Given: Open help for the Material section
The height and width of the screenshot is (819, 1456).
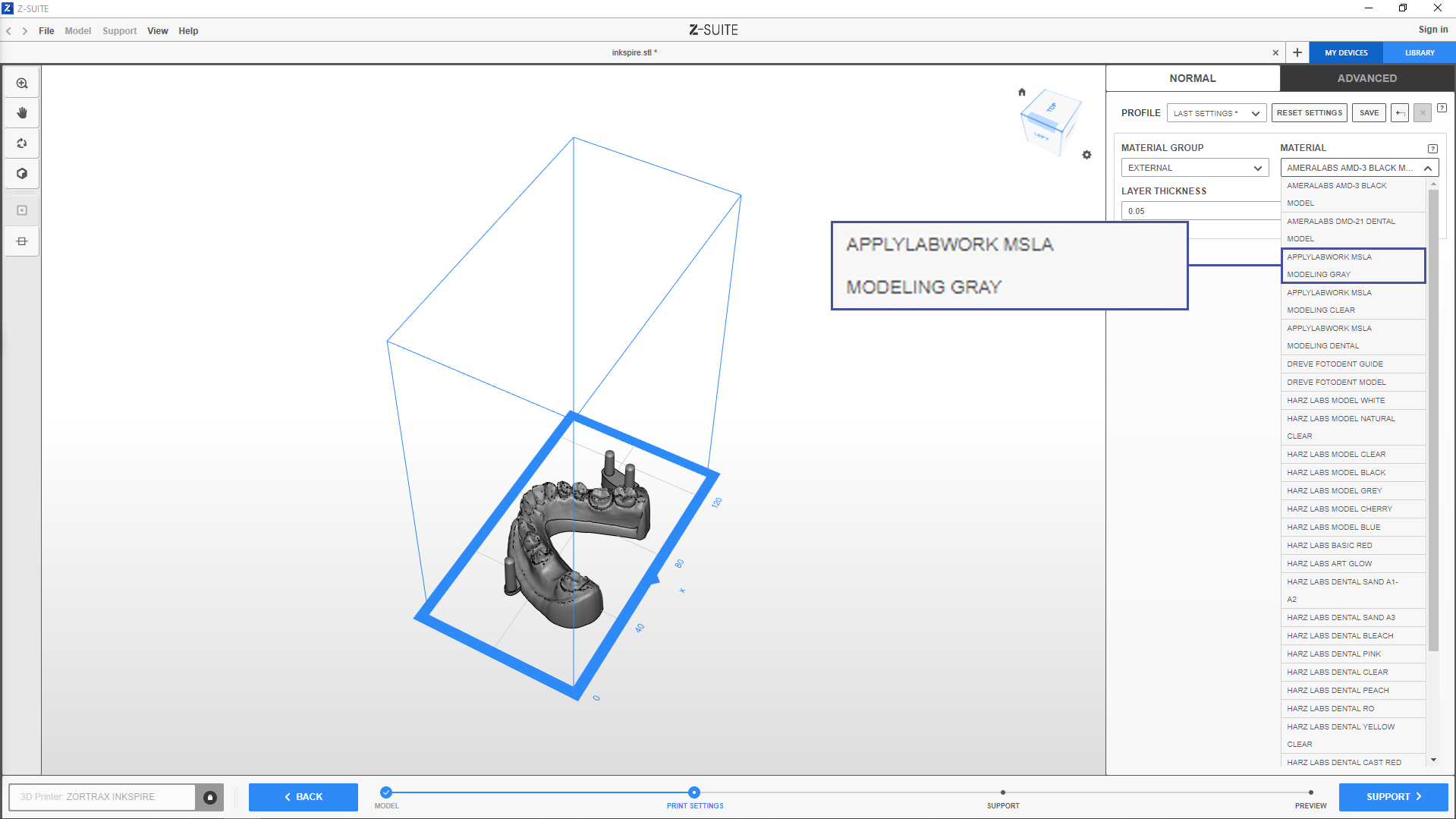Looking at the screenshot, I should (x=1432, y=149).
